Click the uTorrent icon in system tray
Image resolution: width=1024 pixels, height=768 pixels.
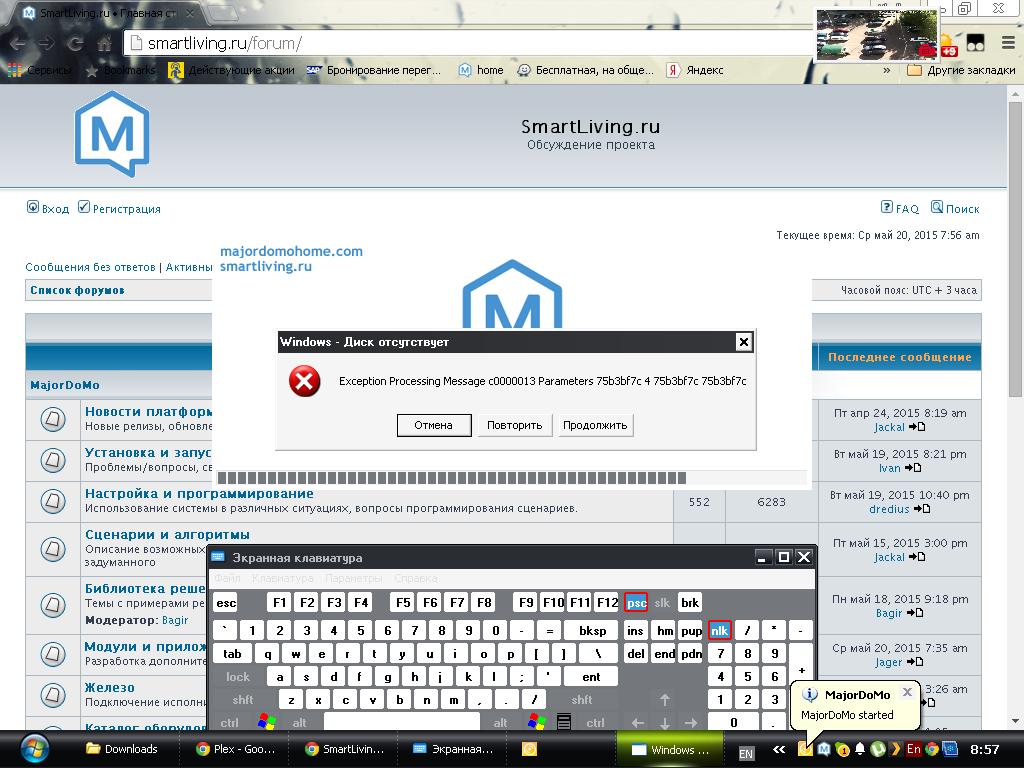tap(878, 749)
